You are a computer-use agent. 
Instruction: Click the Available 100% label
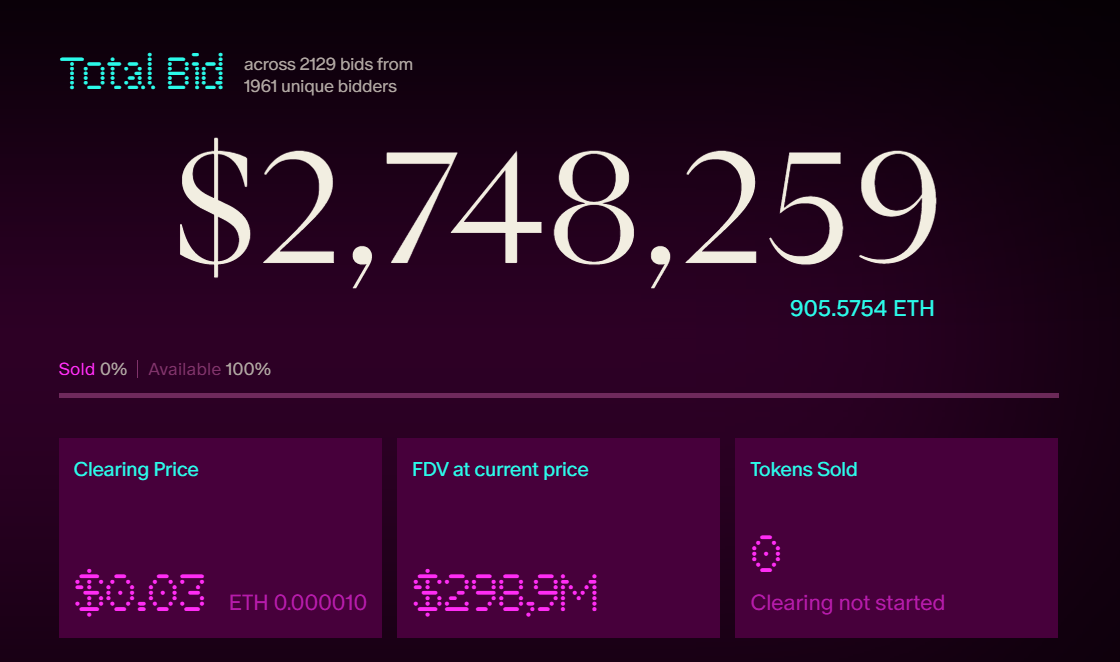pos(210,369)
